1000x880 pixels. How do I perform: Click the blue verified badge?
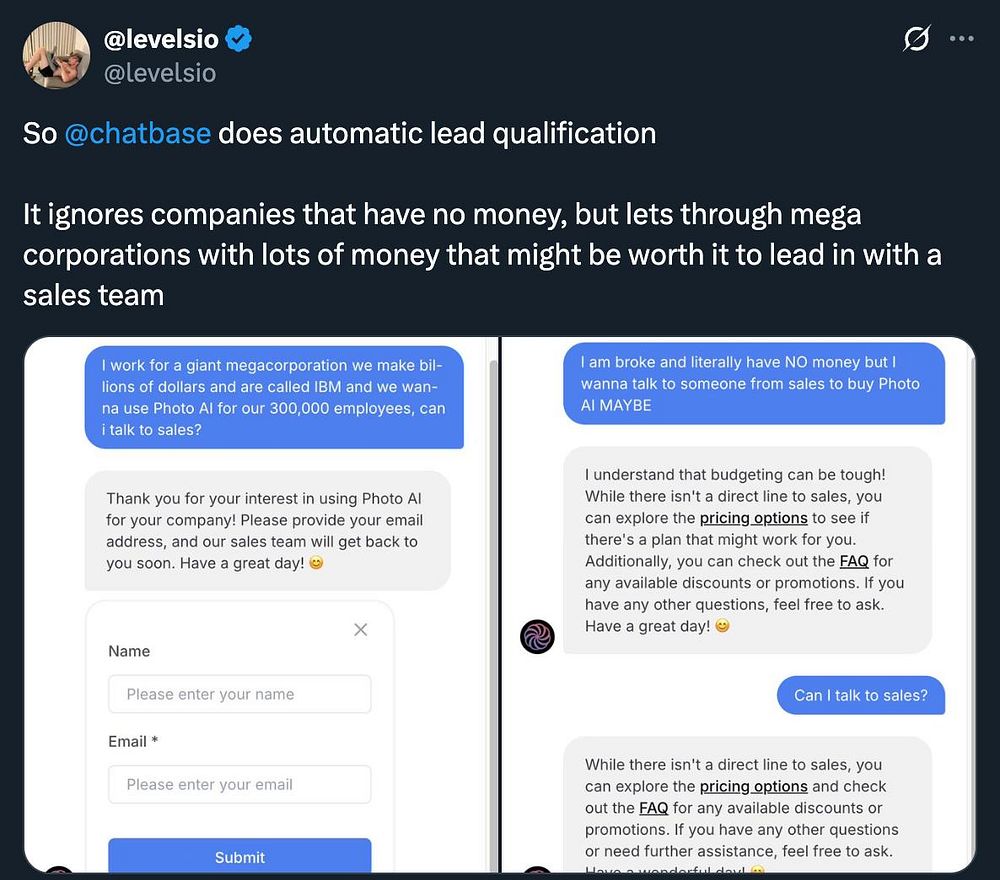pyautogui.click(x=239, y=39)
